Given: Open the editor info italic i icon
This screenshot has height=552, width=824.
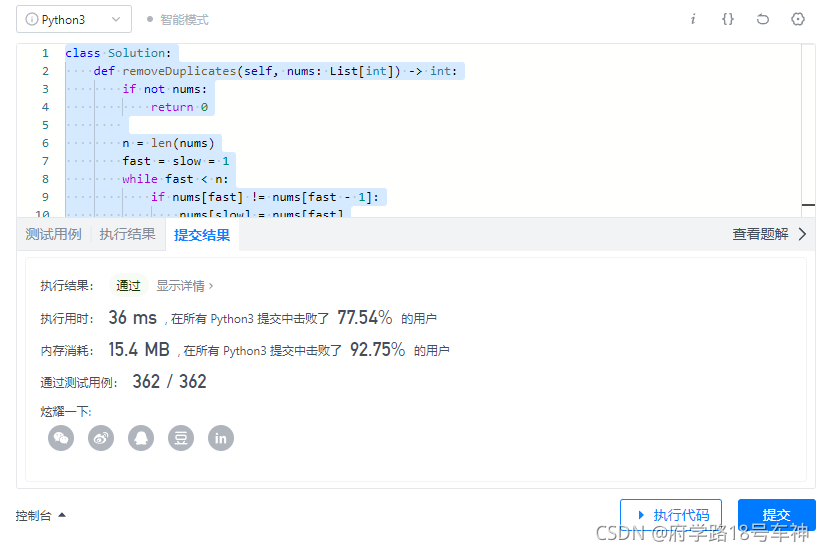Looking at the screenshot, I should pos(693,19).
